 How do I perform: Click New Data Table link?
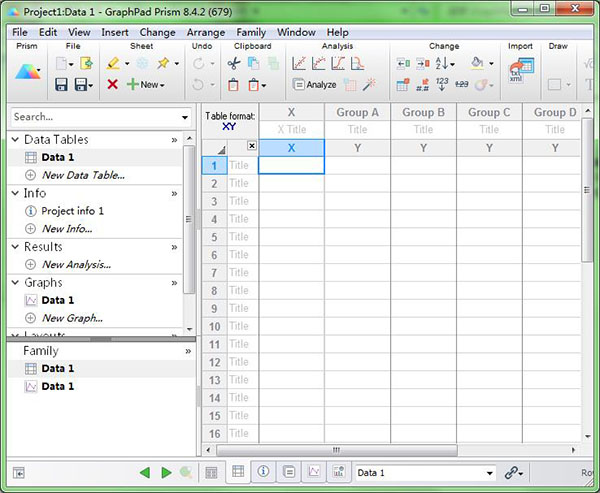pyautogui.click(x=83, y=175)
